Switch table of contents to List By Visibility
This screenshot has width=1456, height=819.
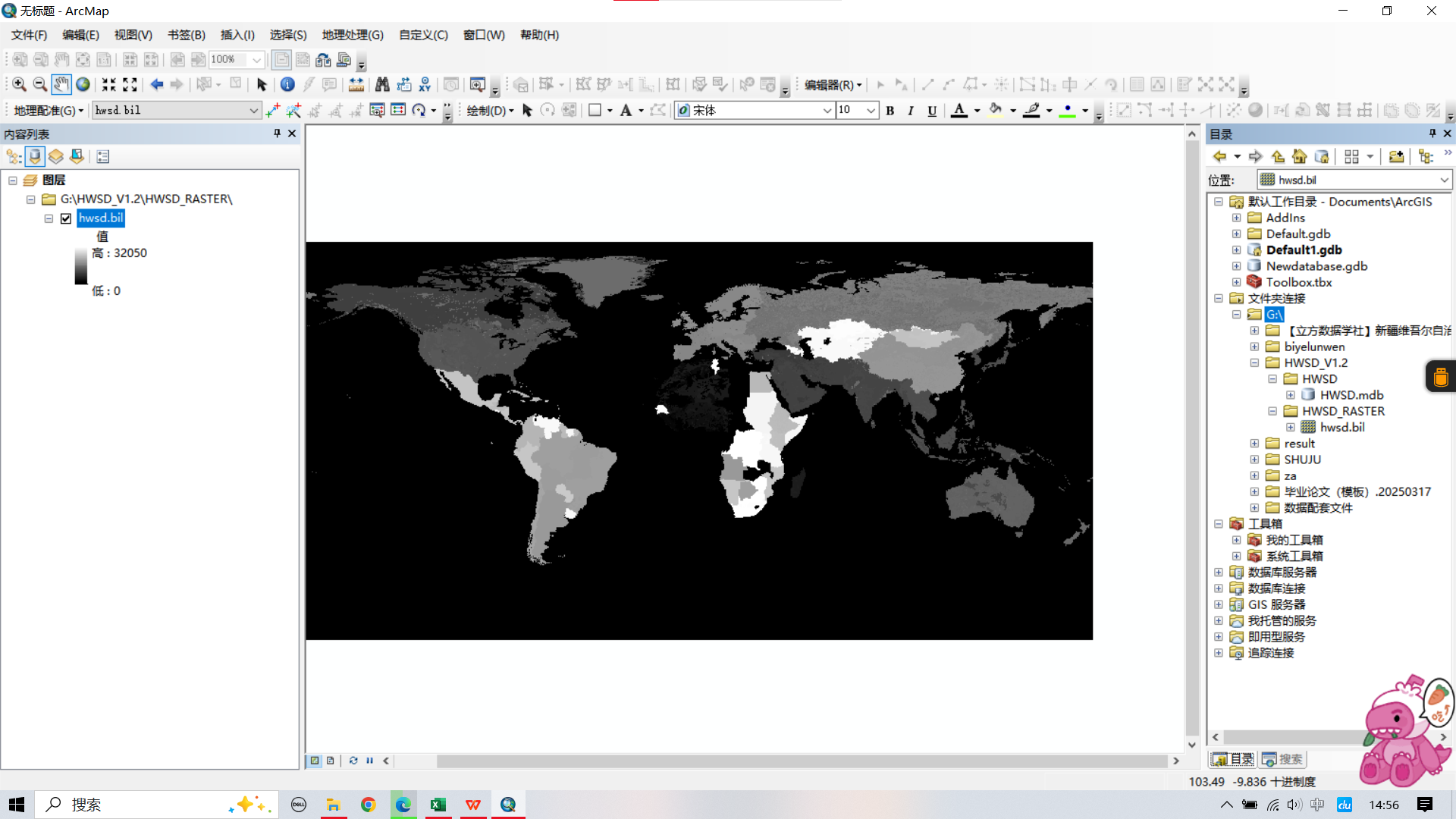(x=56, y=157)
